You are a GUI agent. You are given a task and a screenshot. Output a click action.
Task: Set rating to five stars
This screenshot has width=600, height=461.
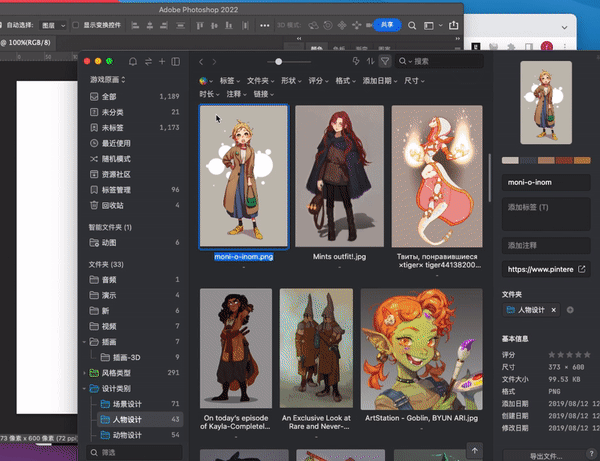coord(587,355)
